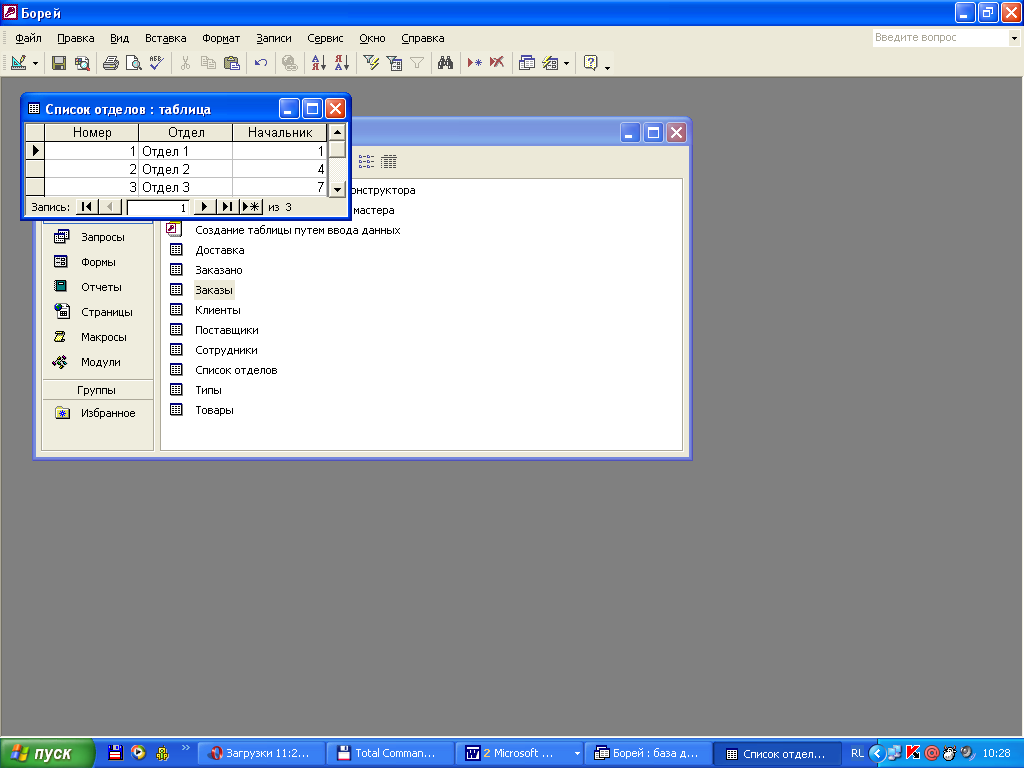1024x768 pixels.
Task: Save with the floppy disk toolbar icon
Action: click(x=59, y=63)
